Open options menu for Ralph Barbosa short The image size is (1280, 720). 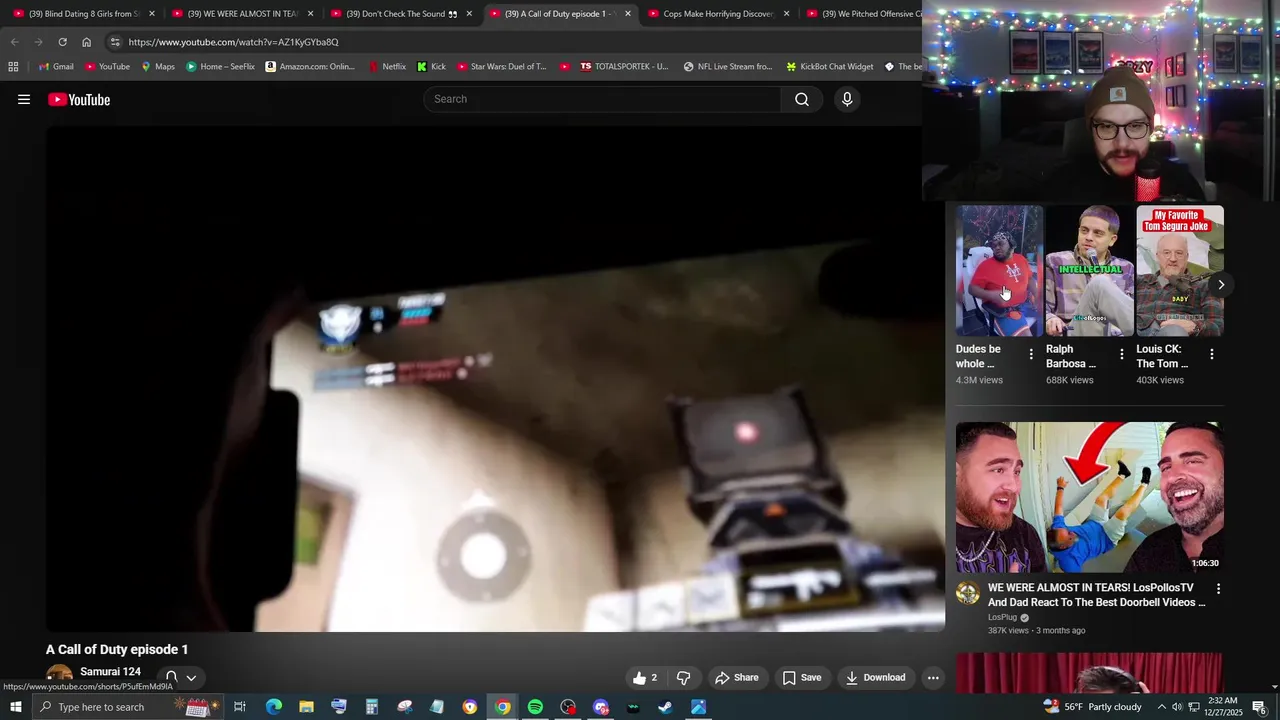1121,354
